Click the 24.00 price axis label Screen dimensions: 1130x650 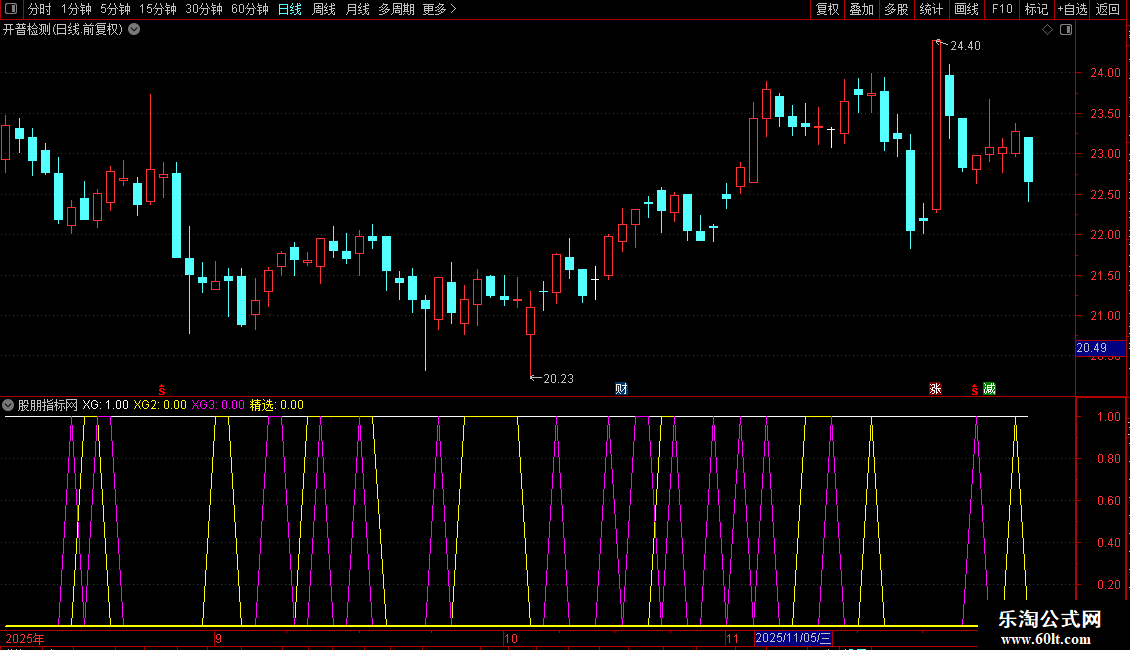click(1105, 73)
